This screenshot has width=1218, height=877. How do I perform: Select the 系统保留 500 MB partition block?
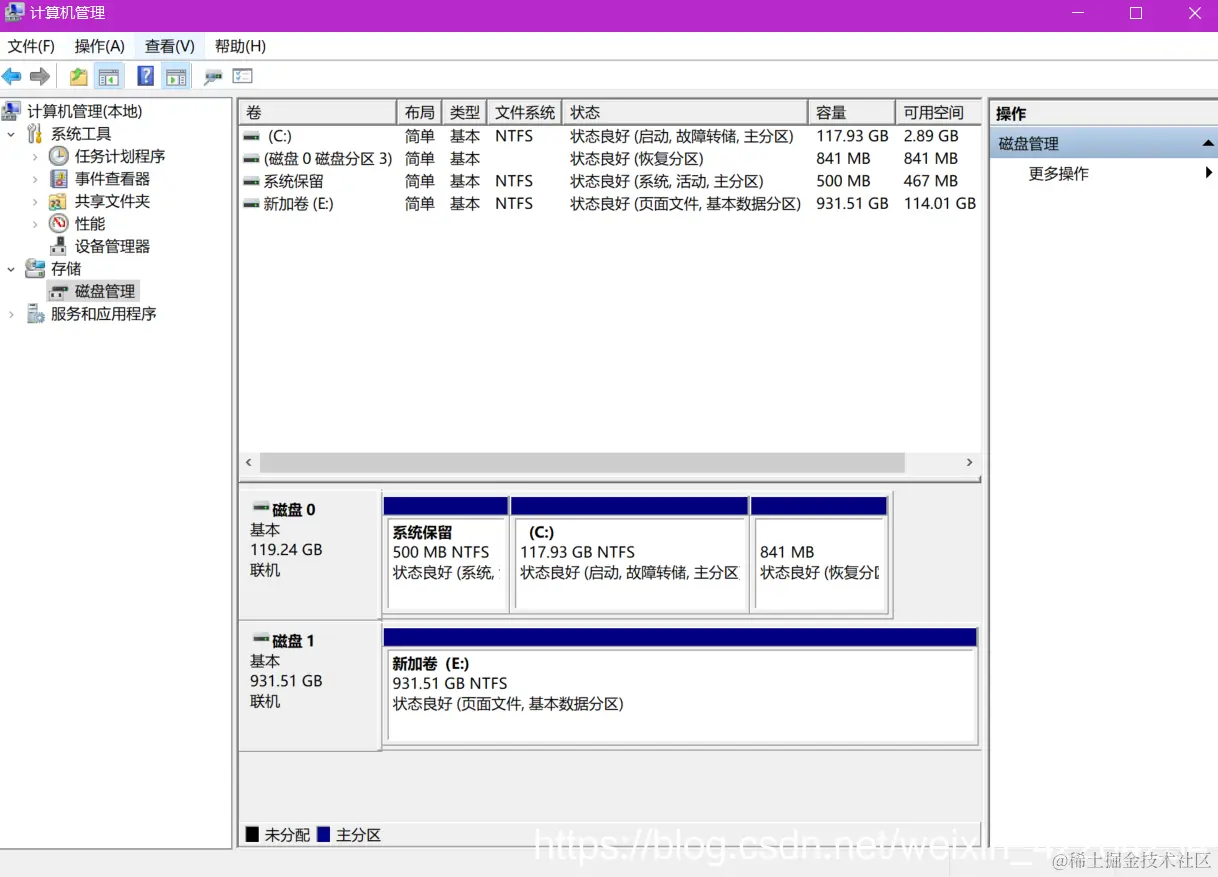[446, 555]
